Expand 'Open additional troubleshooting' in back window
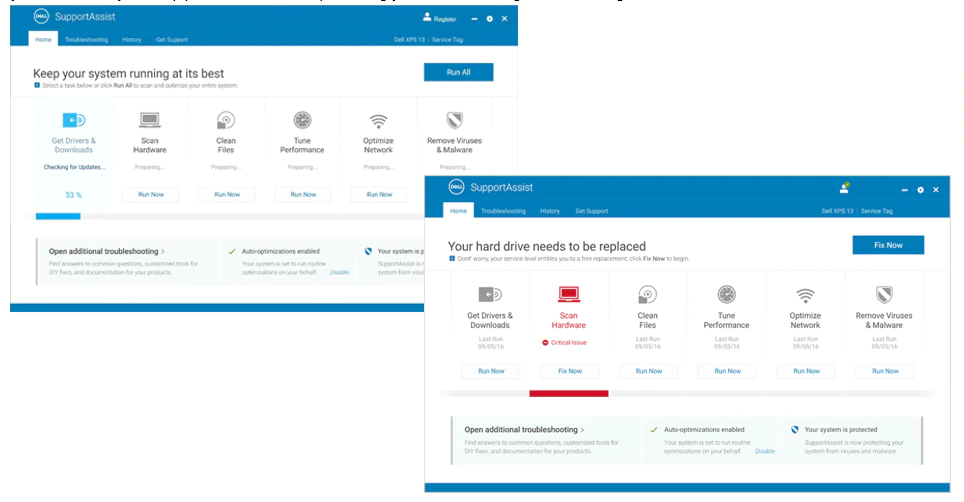The image size is (964, 502). tap(107, 251)
